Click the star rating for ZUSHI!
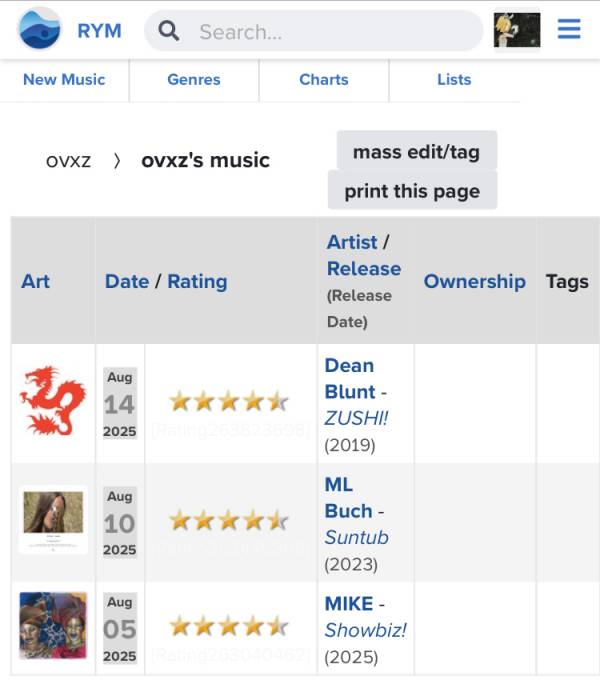The image size is (600, 692). point(229,402)
